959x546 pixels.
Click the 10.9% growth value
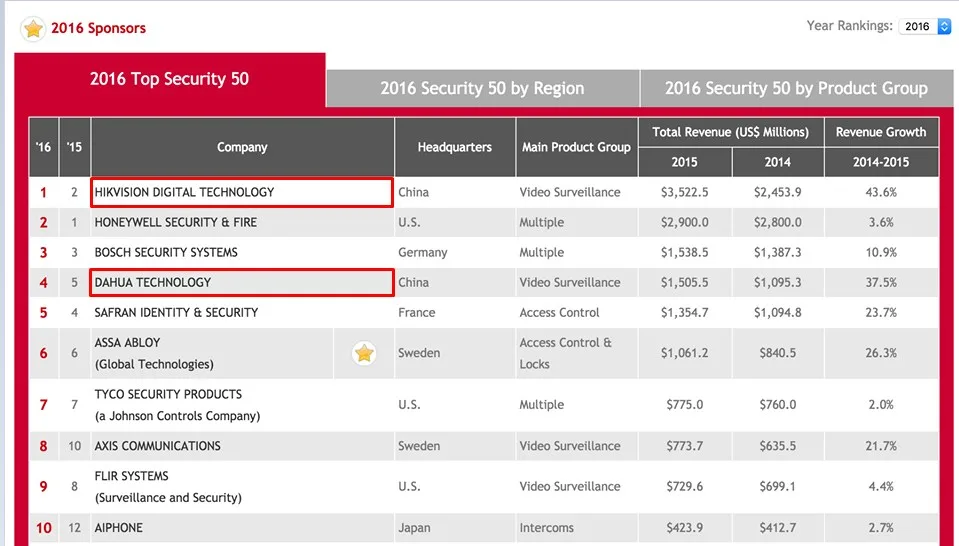881,252
